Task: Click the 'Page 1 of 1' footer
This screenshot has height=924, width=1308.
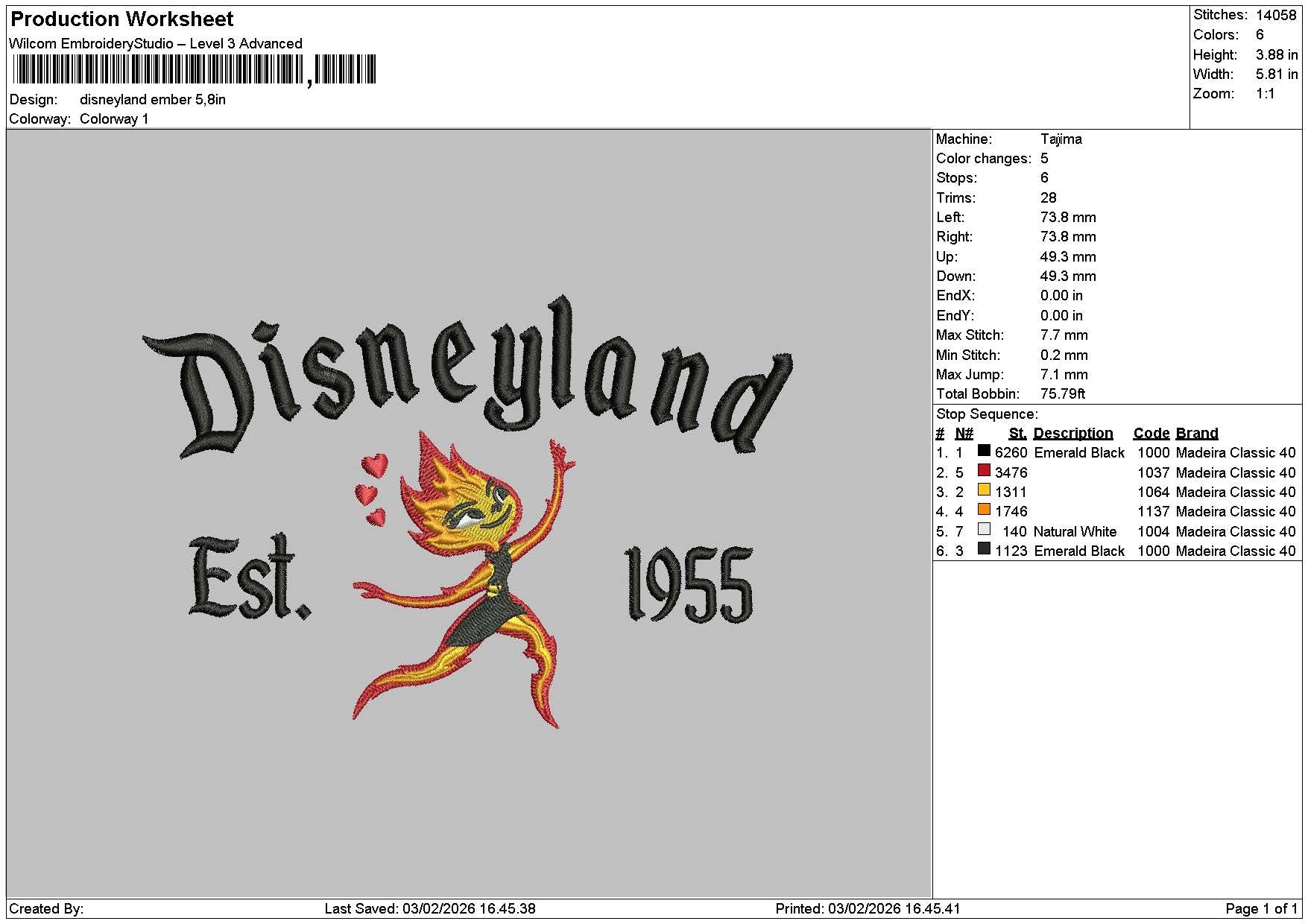Action: (x=1262, y=909)
